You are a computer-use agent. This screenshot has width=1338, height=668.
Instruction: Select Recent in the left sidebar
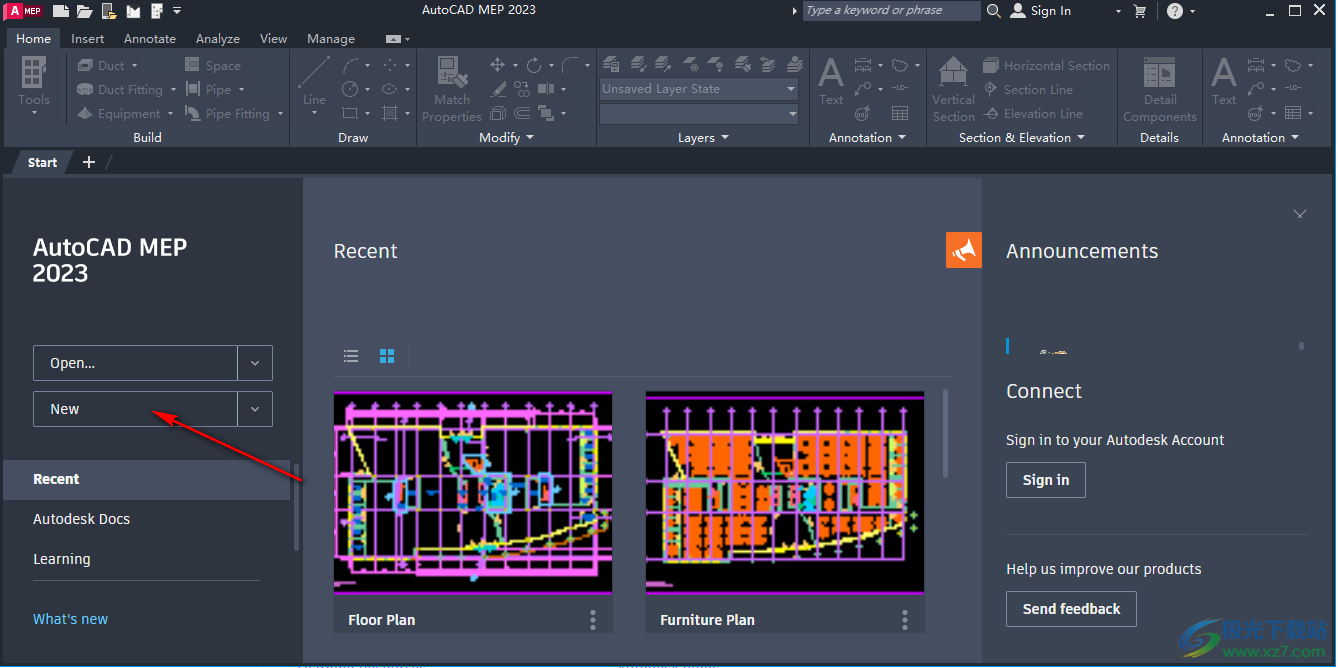147,479
